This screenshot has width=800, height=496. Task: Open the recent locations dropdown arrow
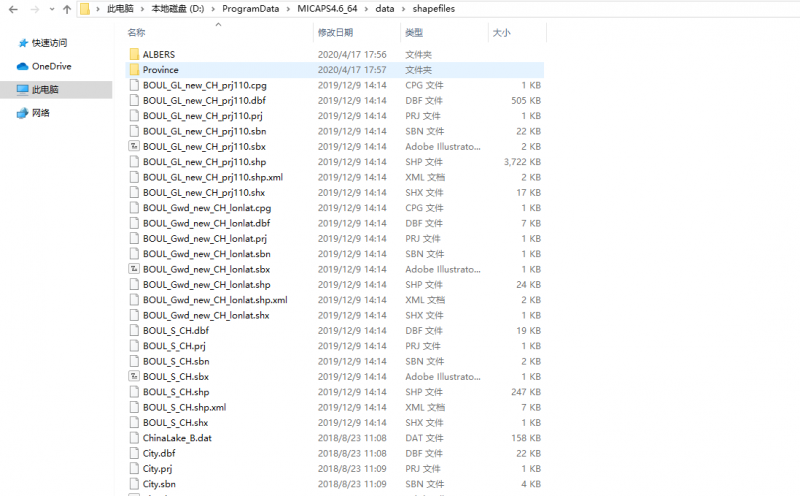coord(50,10)
